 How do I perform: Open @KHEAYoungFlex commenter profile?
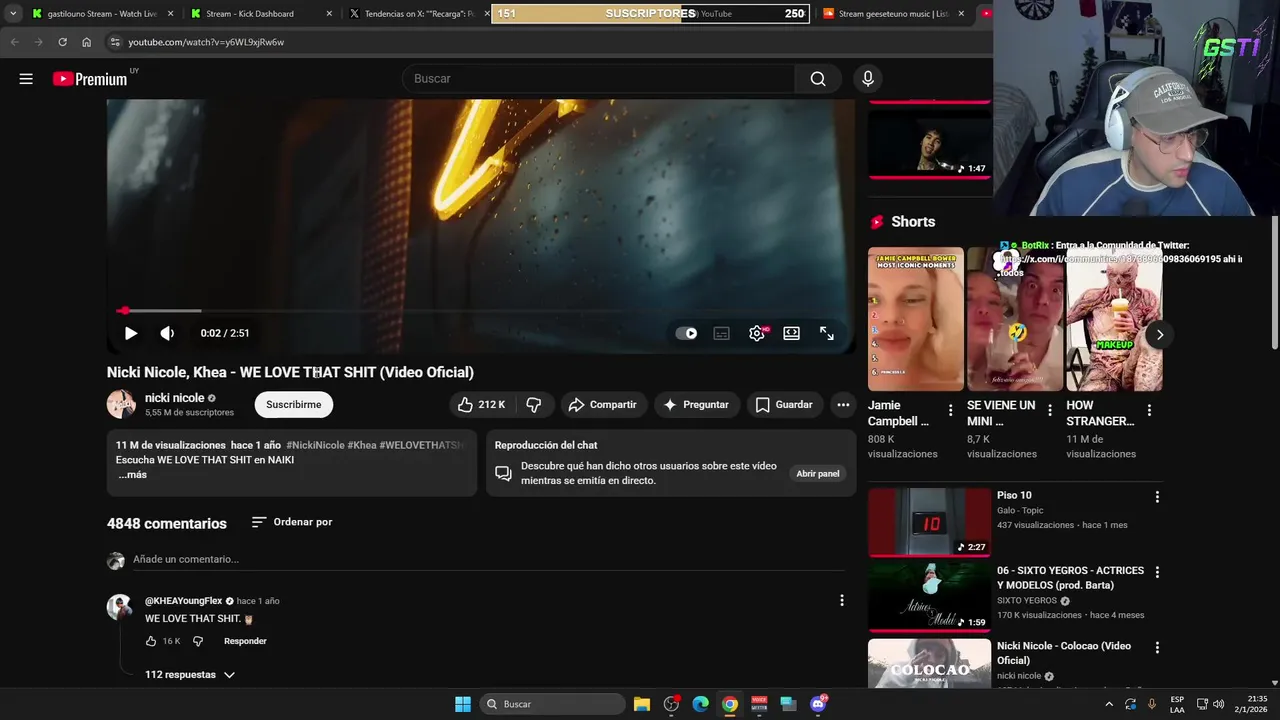[184, 601]
